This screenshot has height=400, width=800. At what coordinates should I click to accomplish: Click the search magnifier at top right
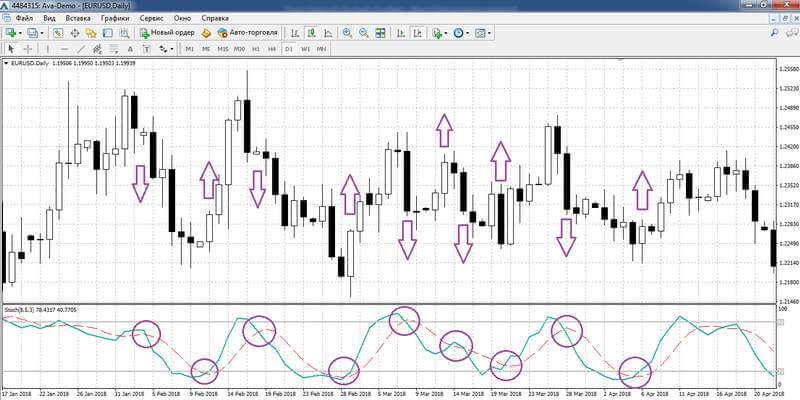point(774,33)
